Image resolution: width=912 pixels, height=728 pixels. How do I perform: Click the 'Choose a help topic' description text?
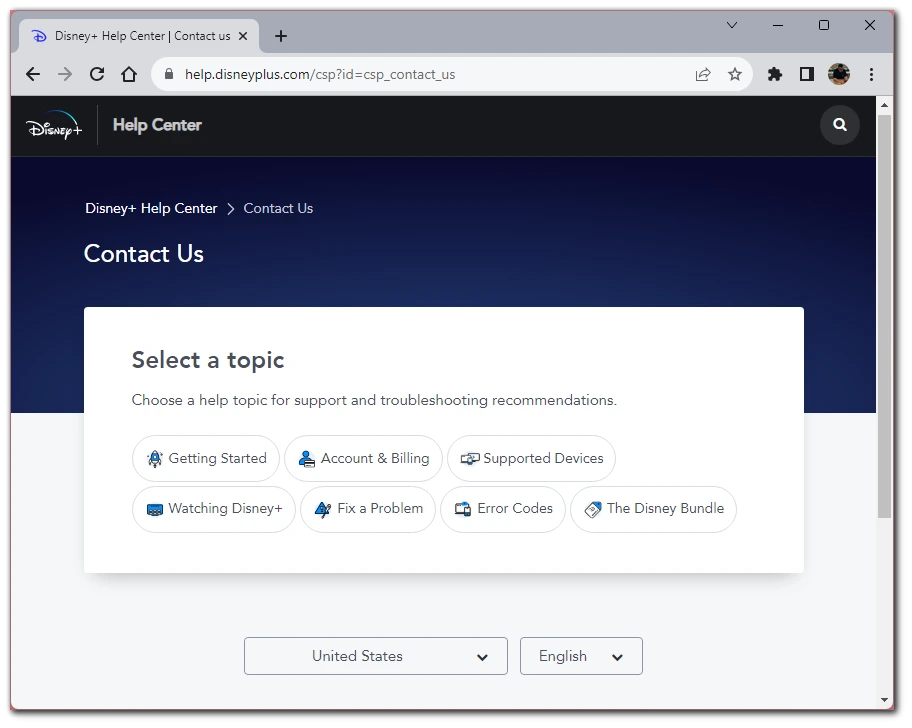374,400
